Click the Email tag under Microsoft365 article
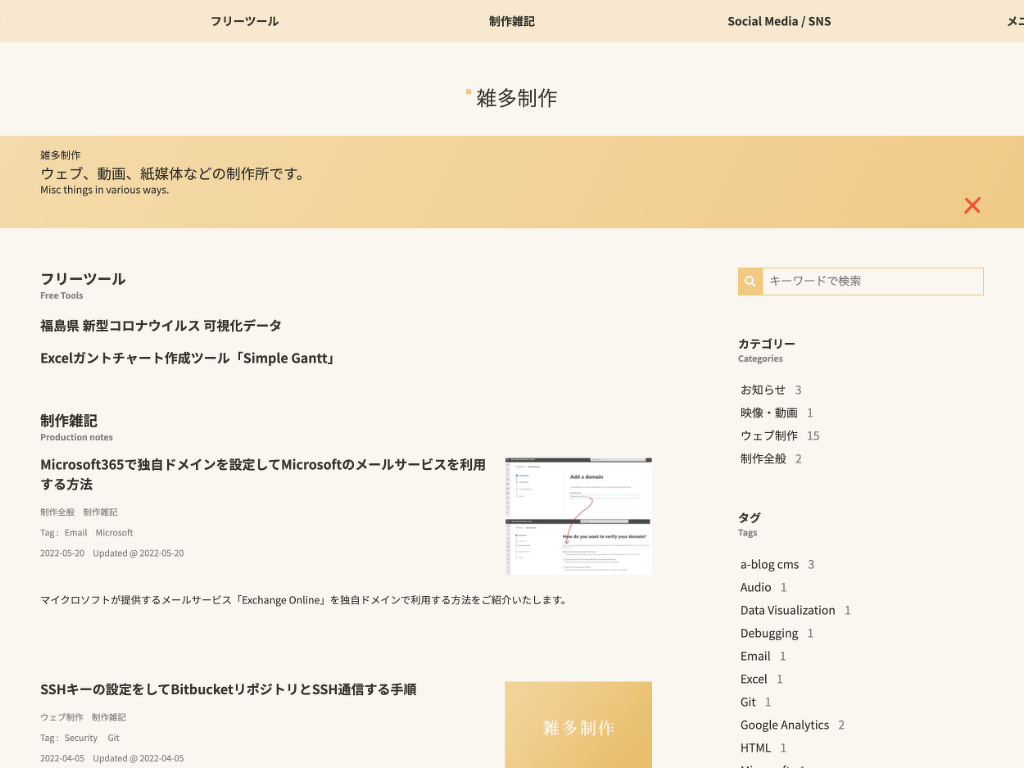1024x768 pixels. 76,533
